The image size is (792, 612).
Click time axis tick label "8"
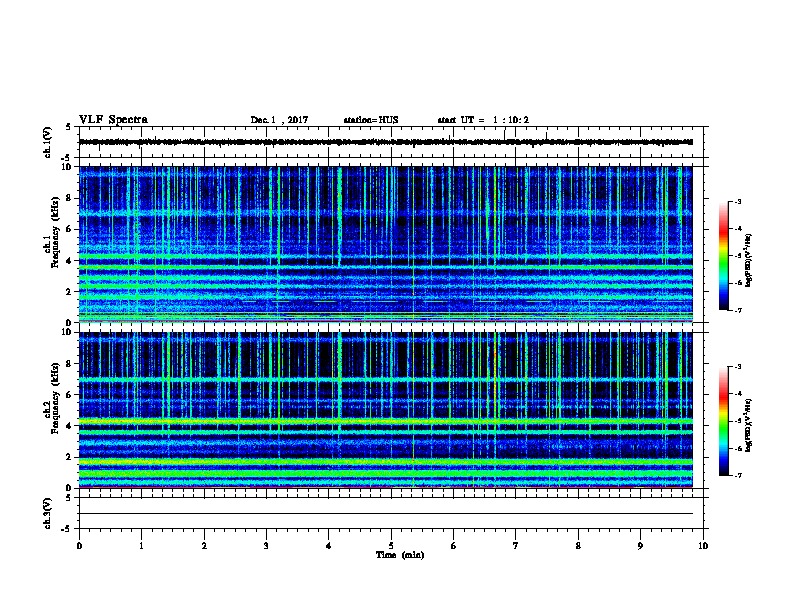click(578, 546)
